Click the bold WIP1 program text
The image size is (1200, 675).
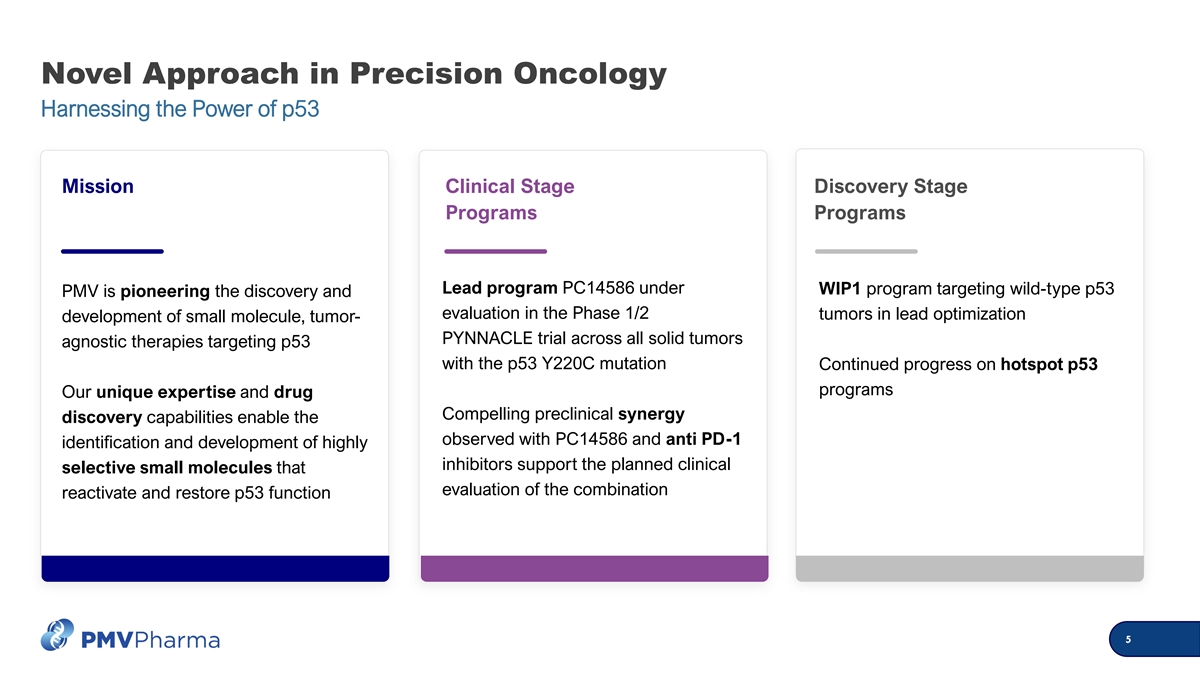coord(839,289)
